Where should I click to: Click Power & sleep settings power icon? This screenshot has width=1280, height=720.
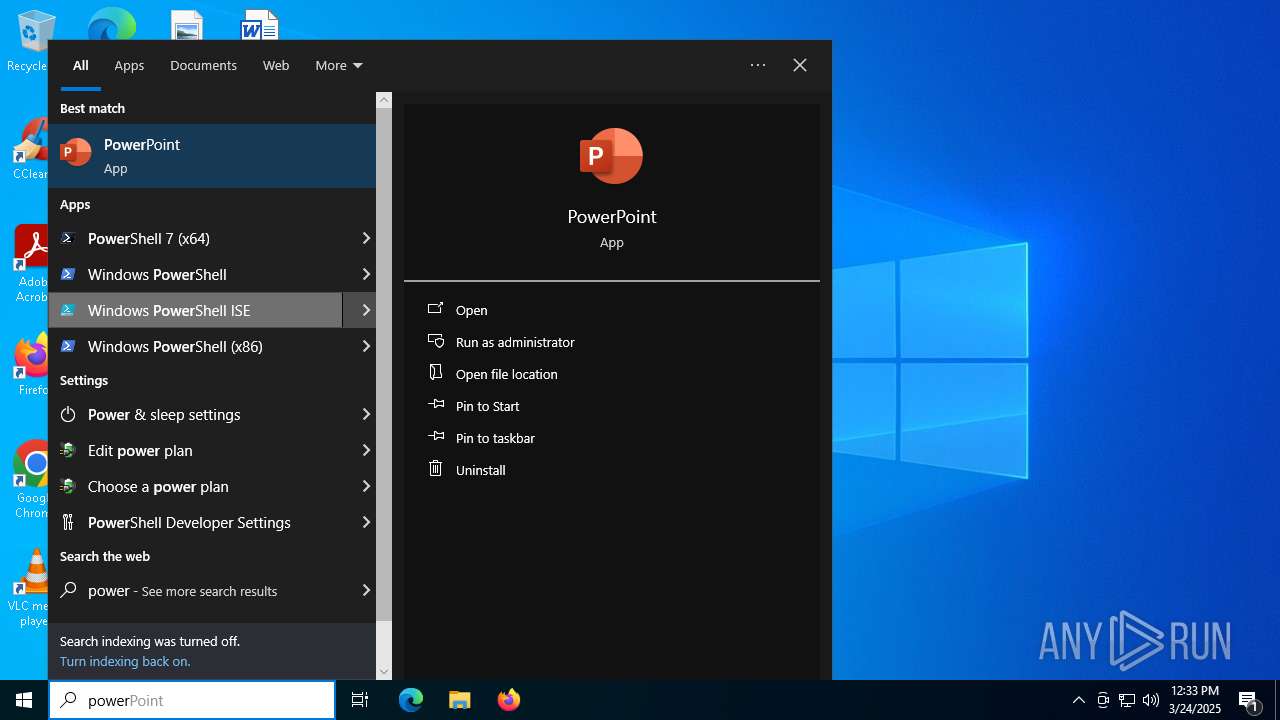click(x=68, y=414)
